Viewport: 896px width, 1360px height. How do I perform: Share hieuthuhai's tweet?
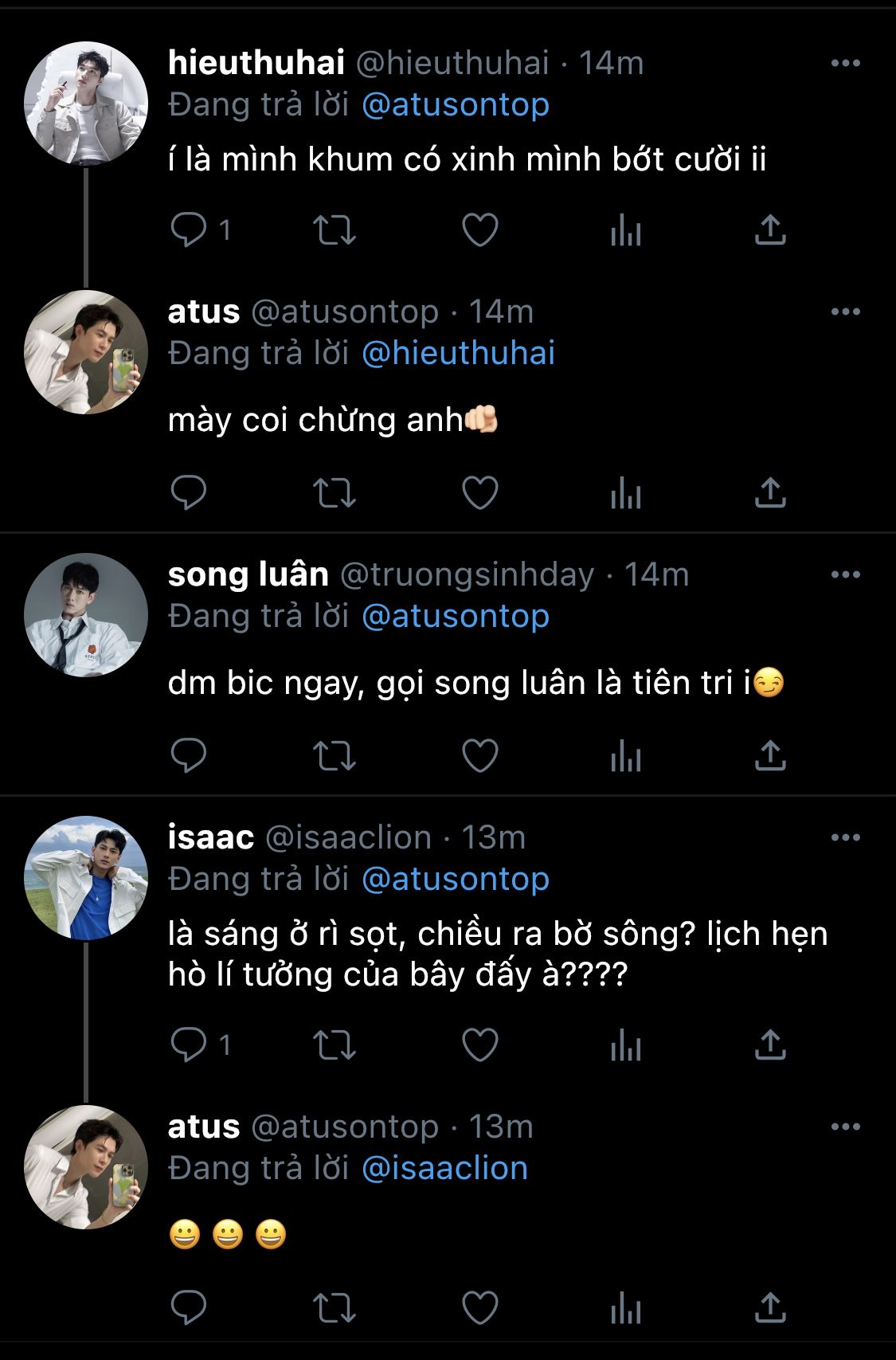769,230
